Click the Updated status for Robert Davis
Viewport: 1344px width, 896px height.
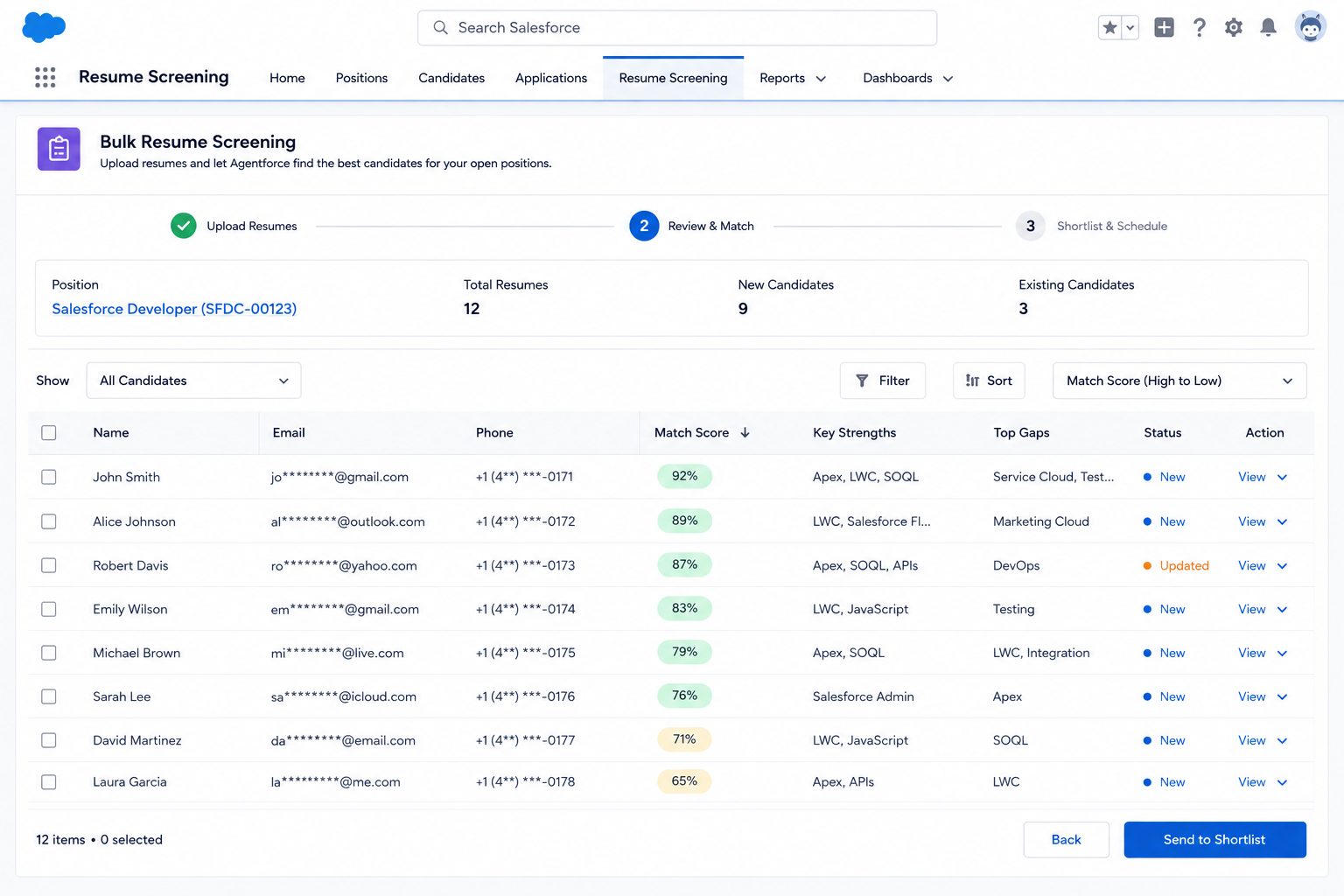(x=1176, y=566)
